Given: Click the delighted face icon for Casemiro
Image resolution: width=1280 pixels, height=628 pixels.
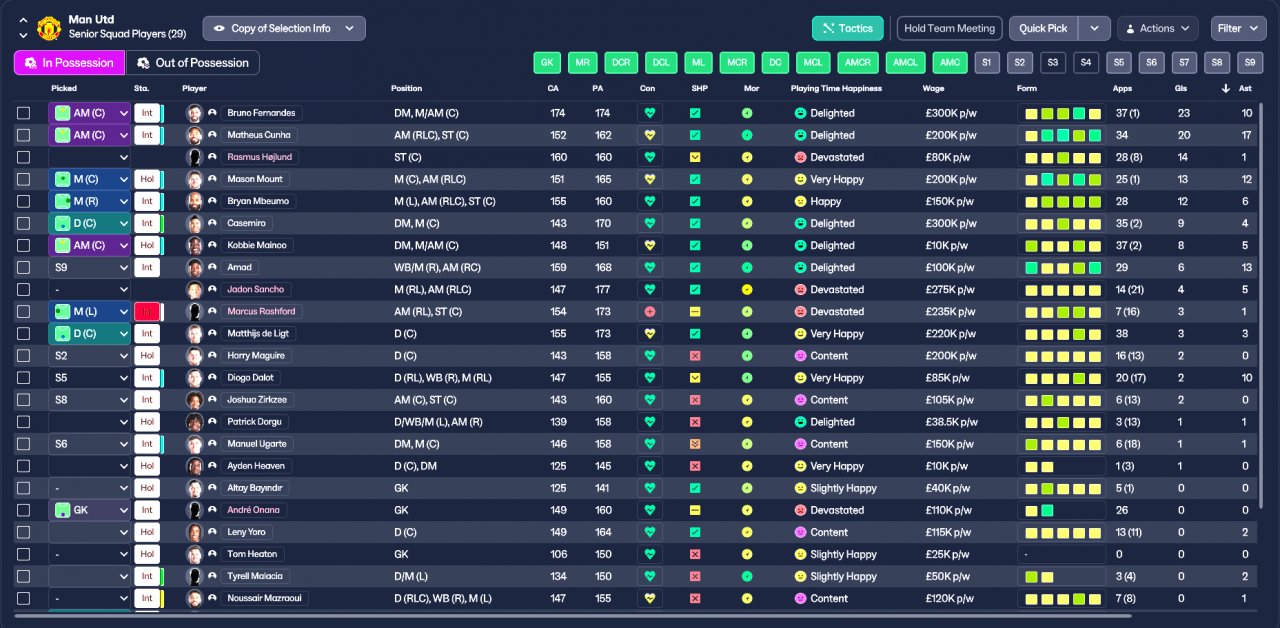Looking at the screenshot, I should [x=800, y=223].
